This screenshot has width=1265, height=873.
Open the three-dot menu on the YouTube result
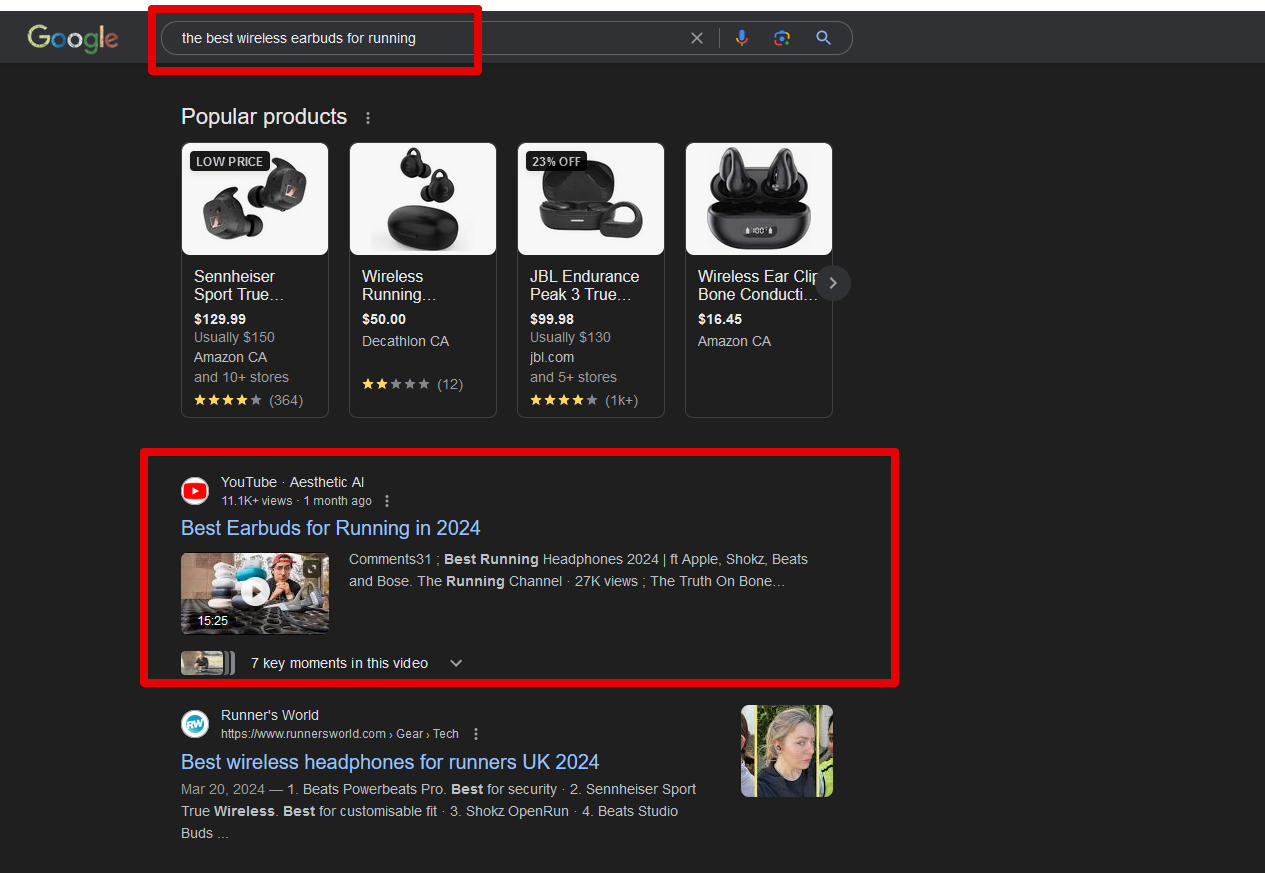click(x=387, y=500)
